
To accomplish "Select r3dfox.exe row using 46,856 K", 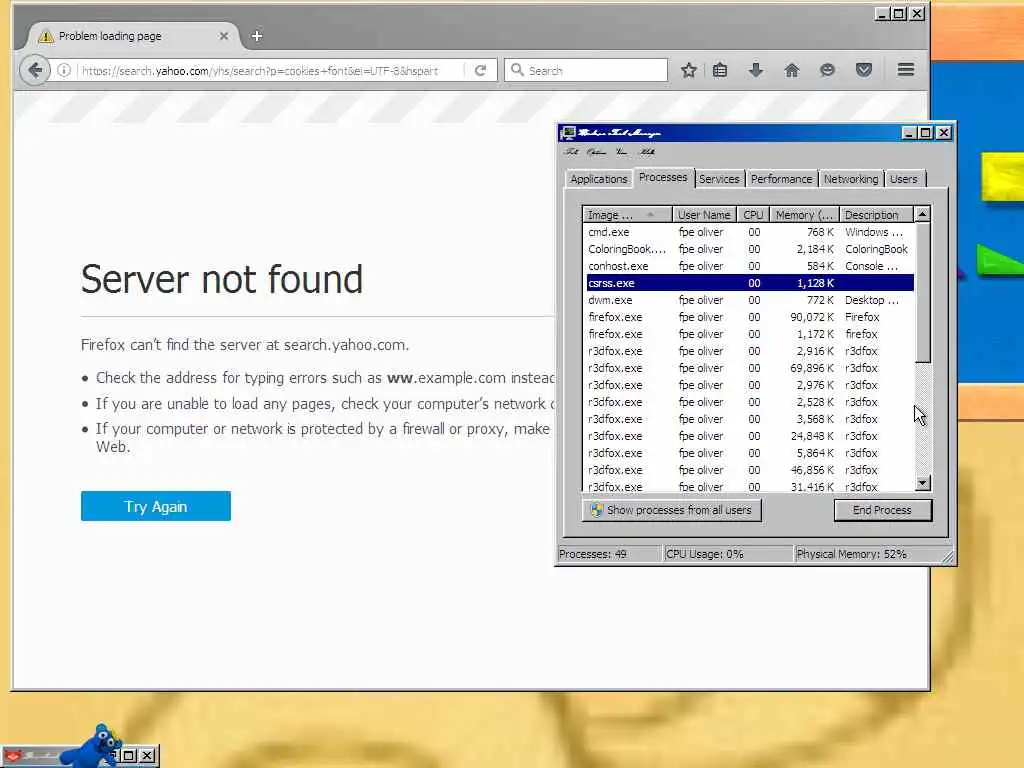I will point(749,470).
